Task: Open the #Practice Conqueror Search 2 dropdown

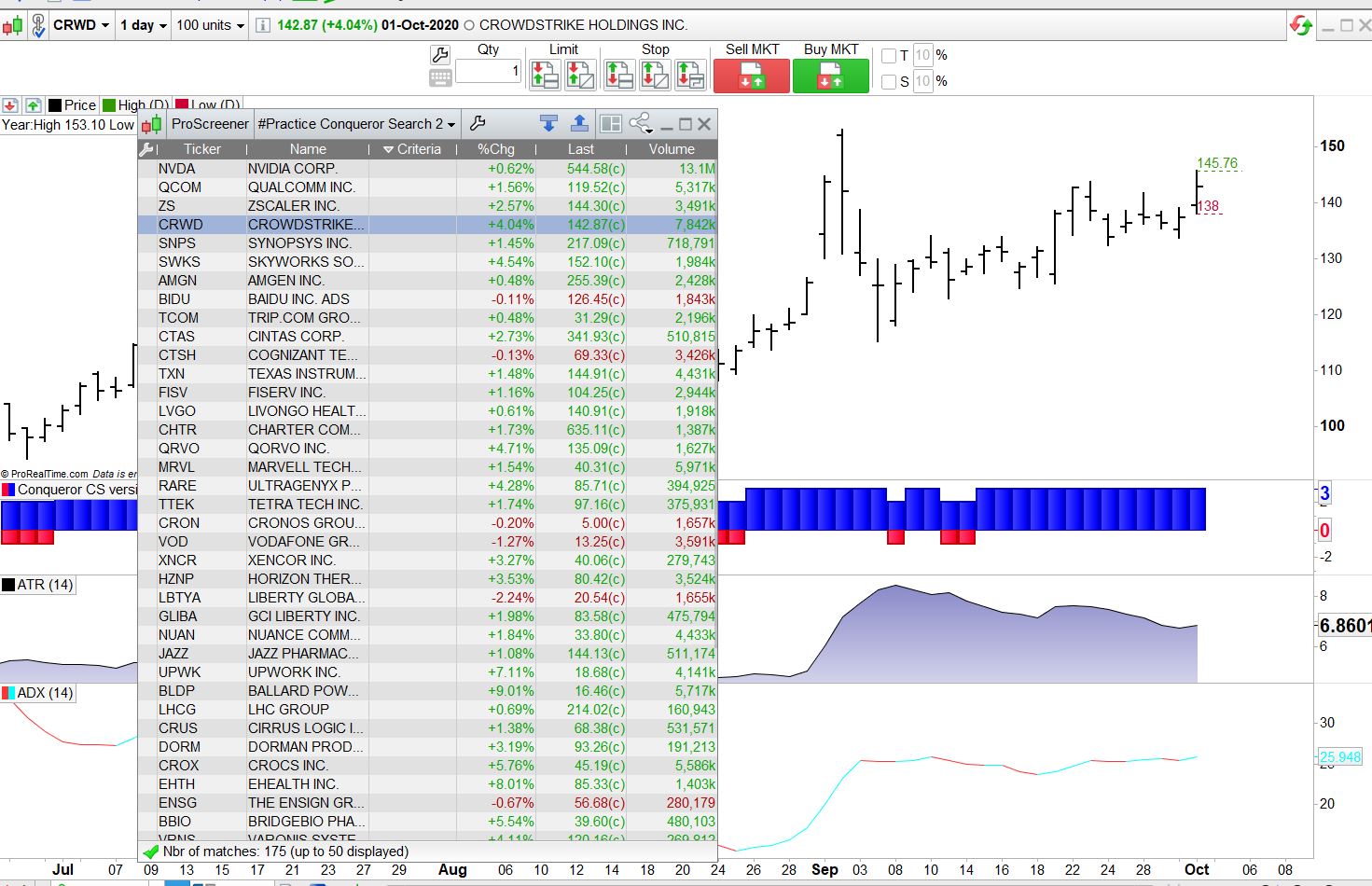Action: [356, 124]
